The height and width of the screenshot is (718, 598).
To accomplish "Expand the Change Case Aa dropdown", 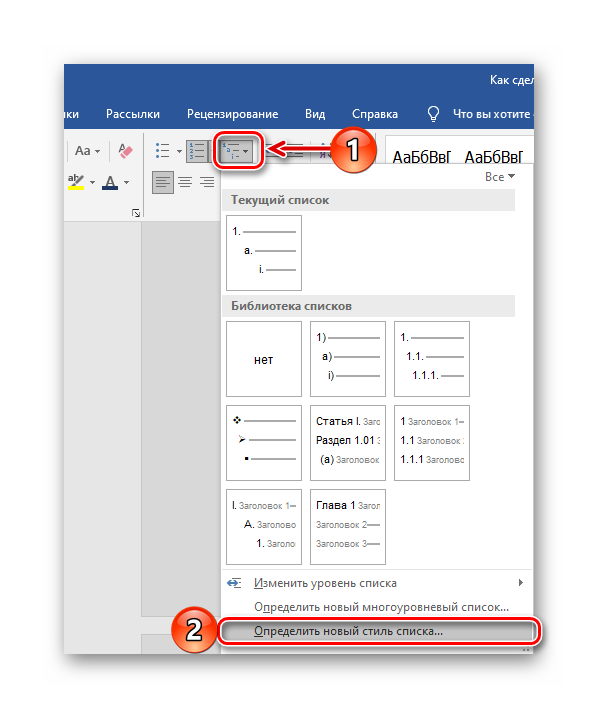I will [x=87, y=151].
